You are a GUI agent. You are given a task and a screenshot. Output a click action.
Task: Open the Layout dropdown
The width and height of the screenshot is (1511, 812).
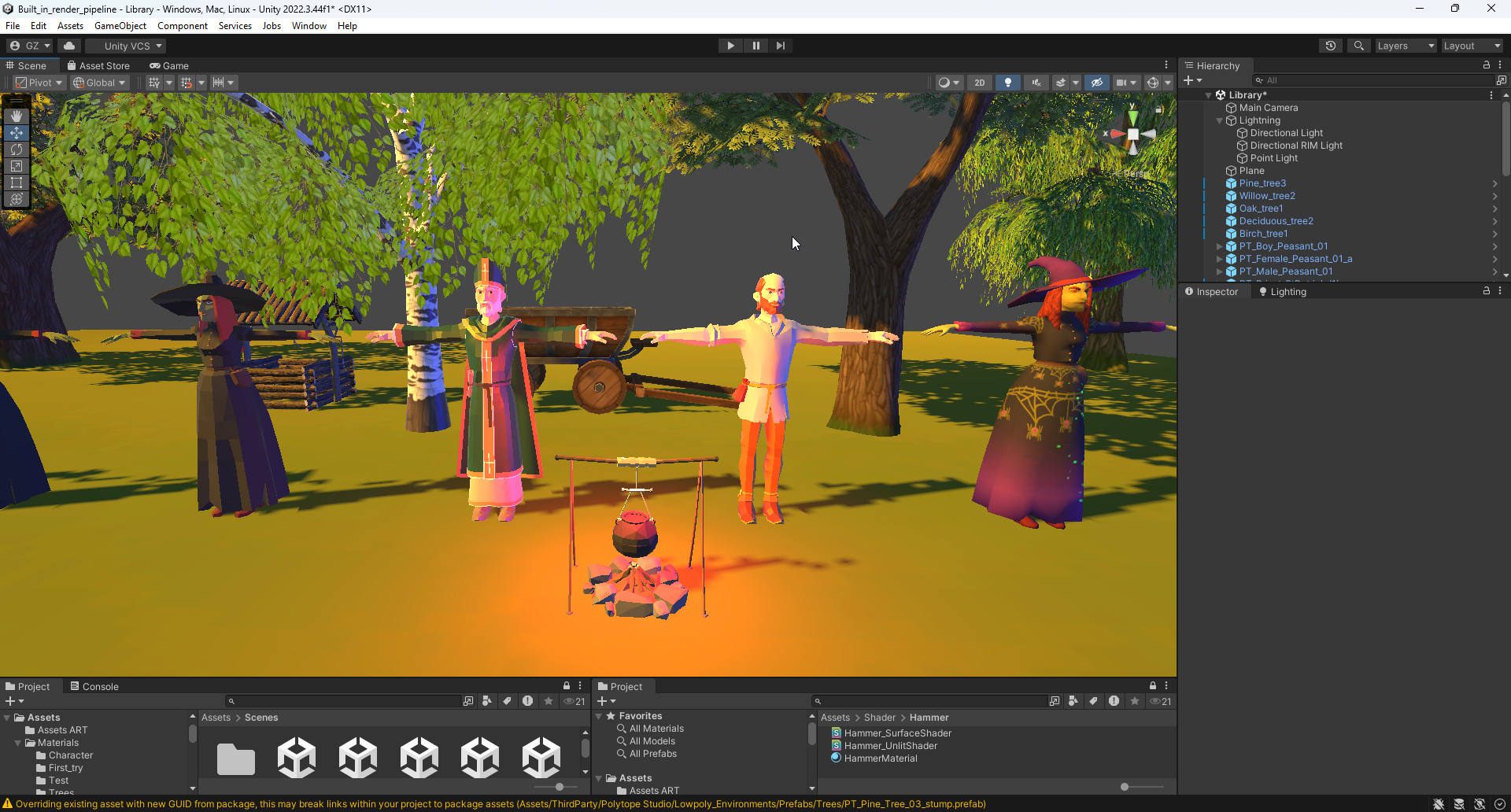point(1472,46)
